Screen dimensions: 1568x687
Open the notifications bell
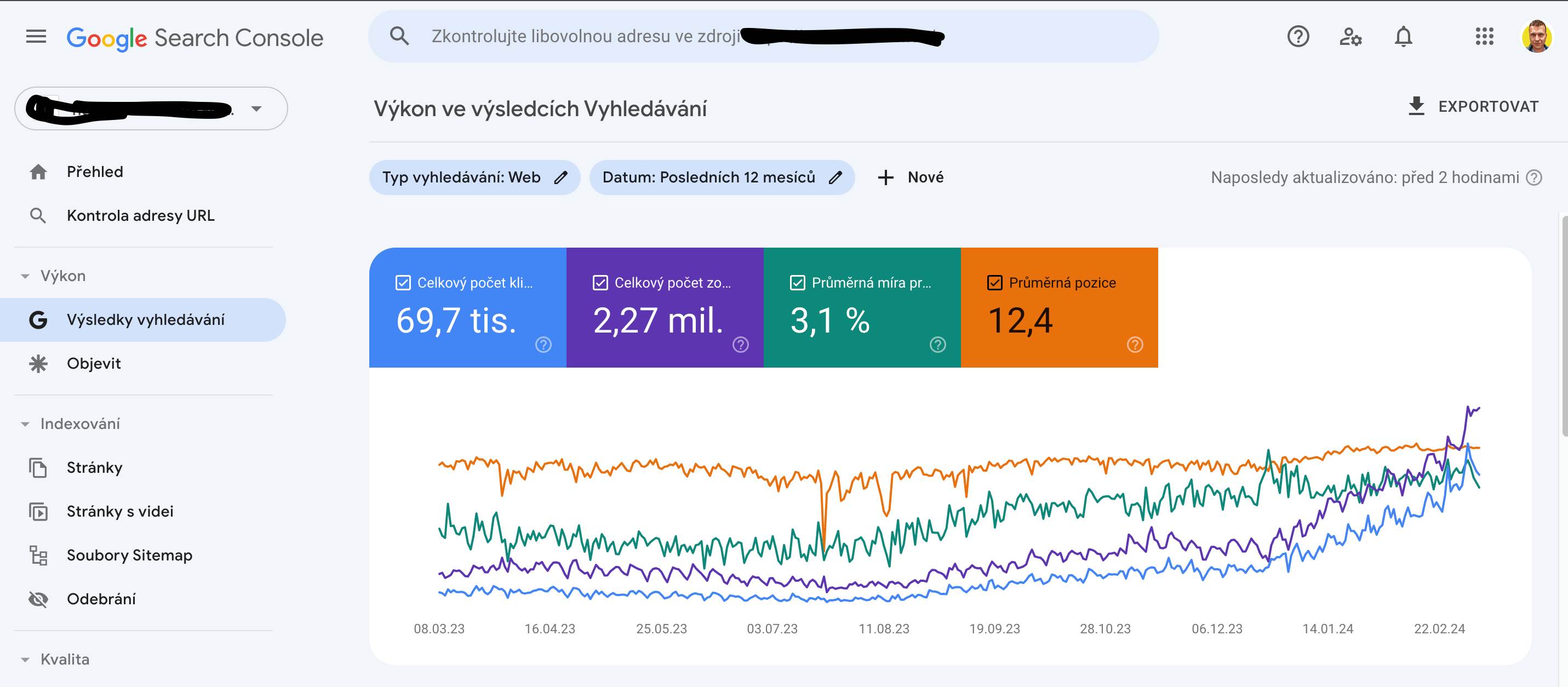tap(1403, 37)
